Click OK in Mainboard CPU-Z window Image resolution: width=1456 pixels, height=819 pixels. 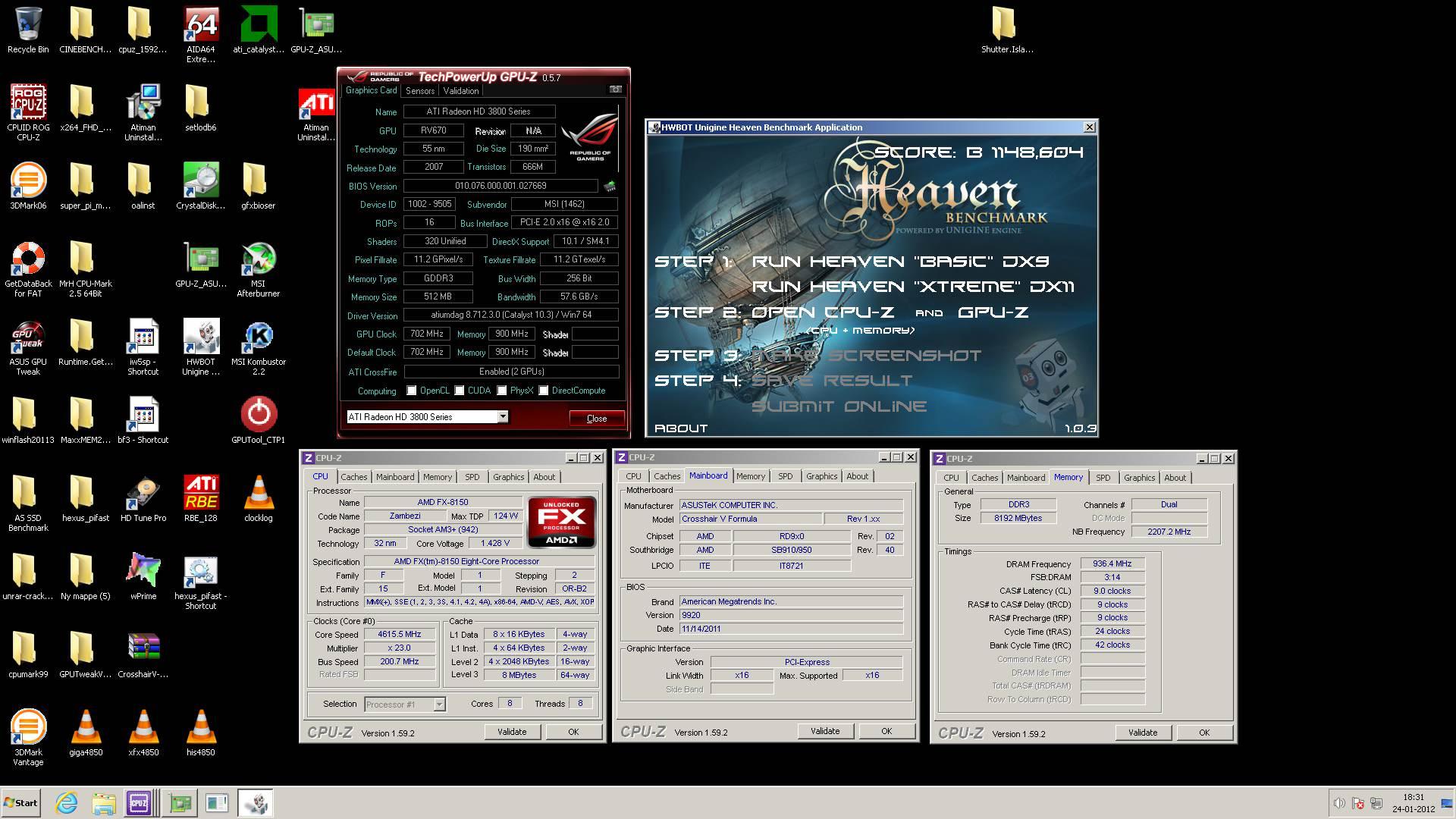pos(886,731)
